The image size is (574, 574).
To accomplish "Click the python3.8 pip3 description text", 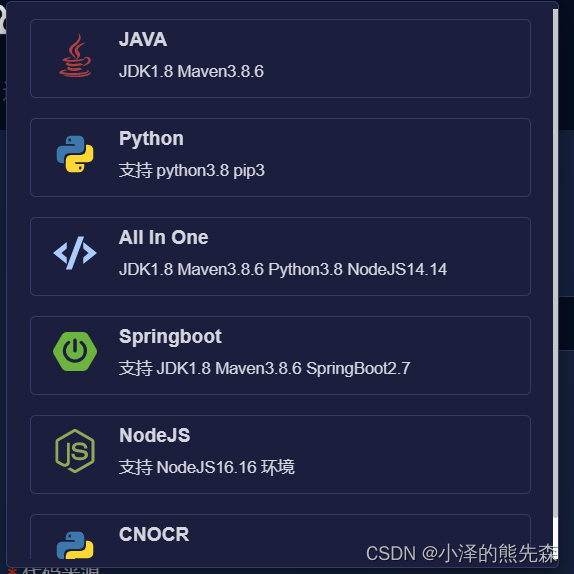I will pyautogui.click(x=191, y=171).
